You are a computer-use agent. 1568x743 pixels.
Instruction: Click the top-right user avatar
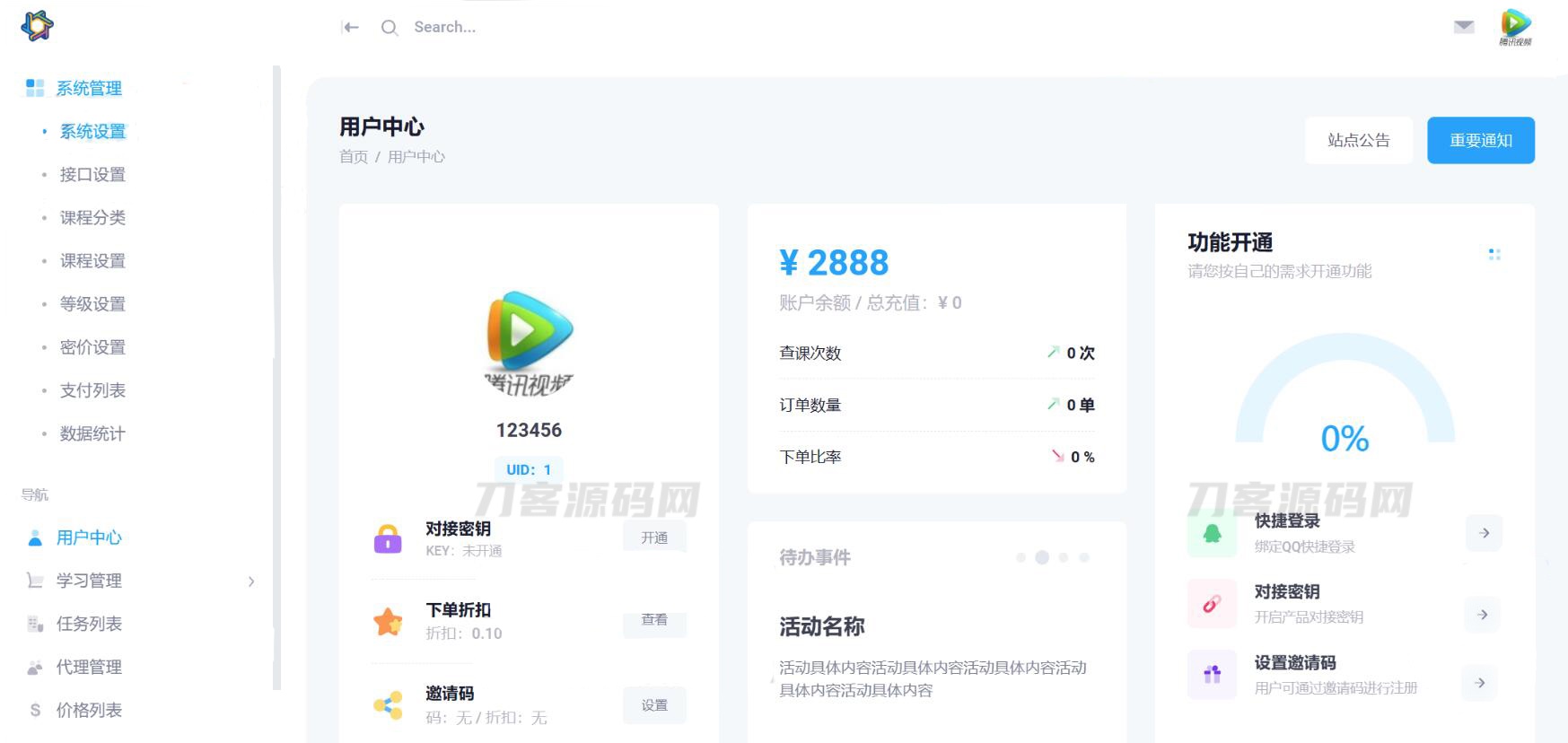coord(1515,26)
